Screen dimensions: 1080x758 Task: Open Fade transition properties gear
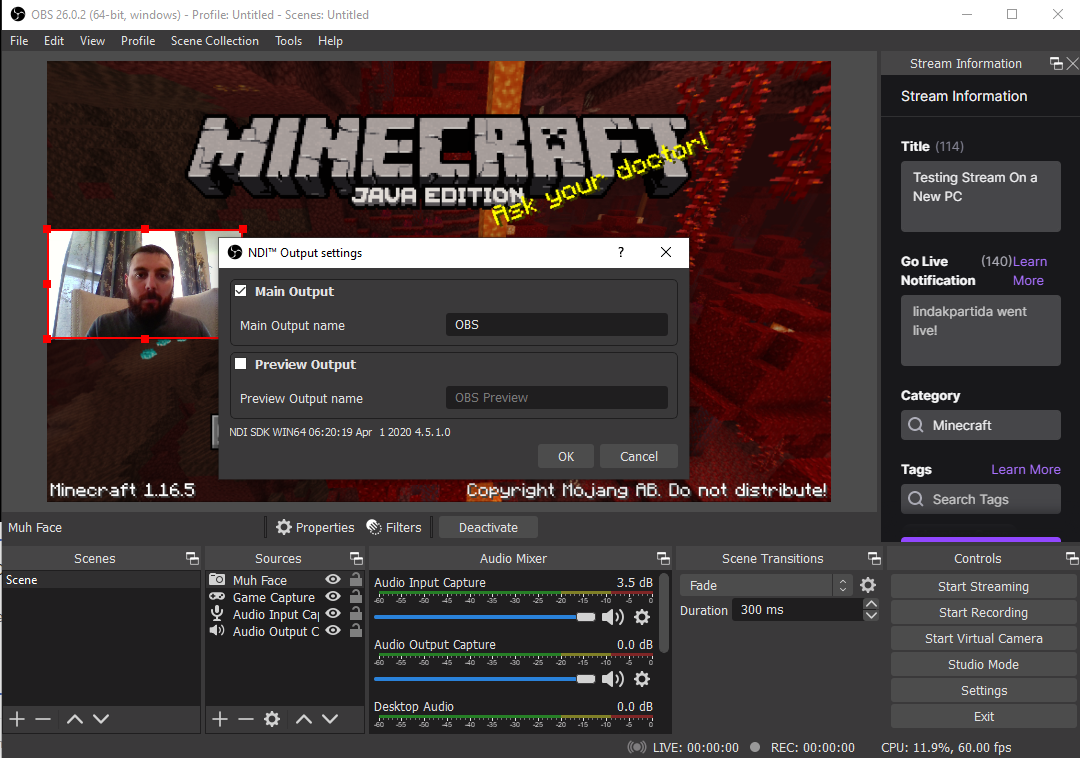[868, 585]
